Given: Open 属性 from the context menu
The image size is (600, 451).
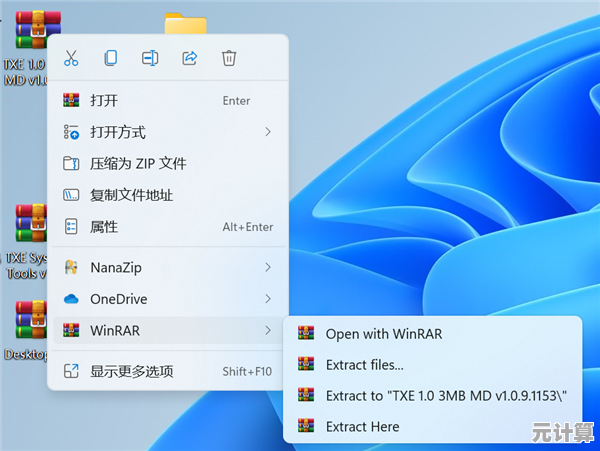Looking at the screenshot, I should pyautogui.click(x=104, y=227).
